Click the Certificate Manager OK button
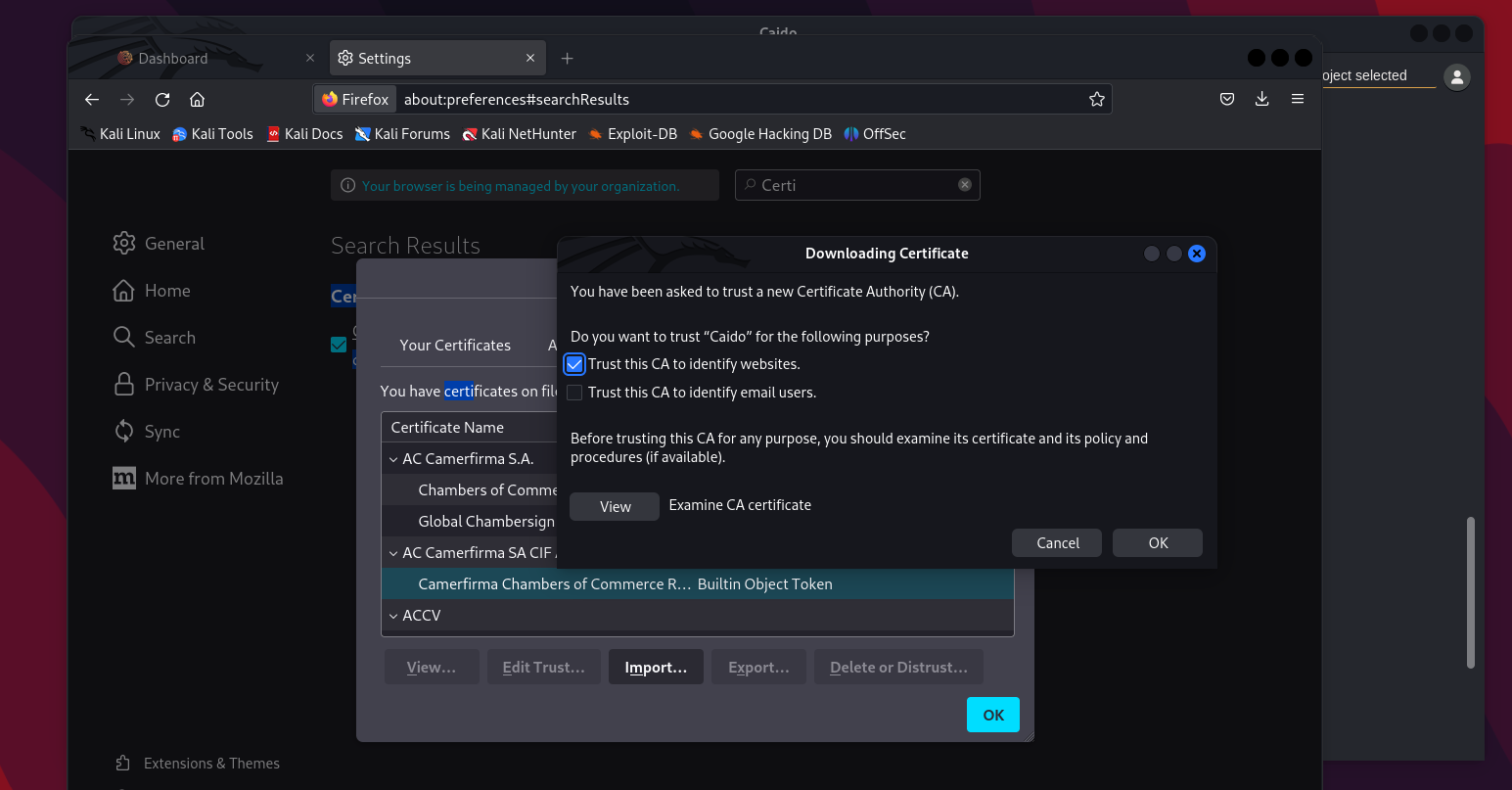The width and height of the screenshot is (1512, 790). 993,715
